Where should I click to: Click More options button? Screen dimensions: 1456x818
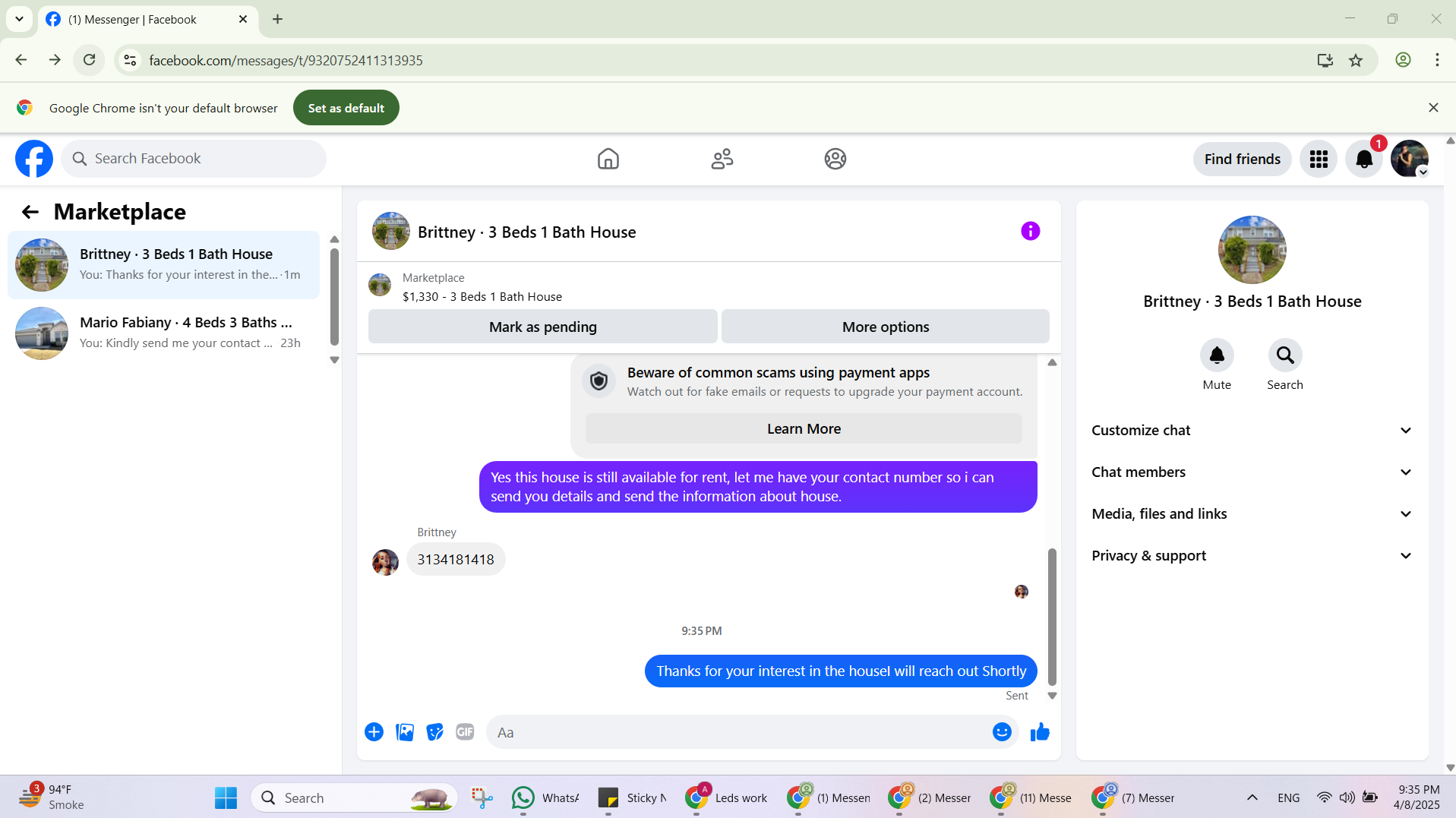click(885, 327)
